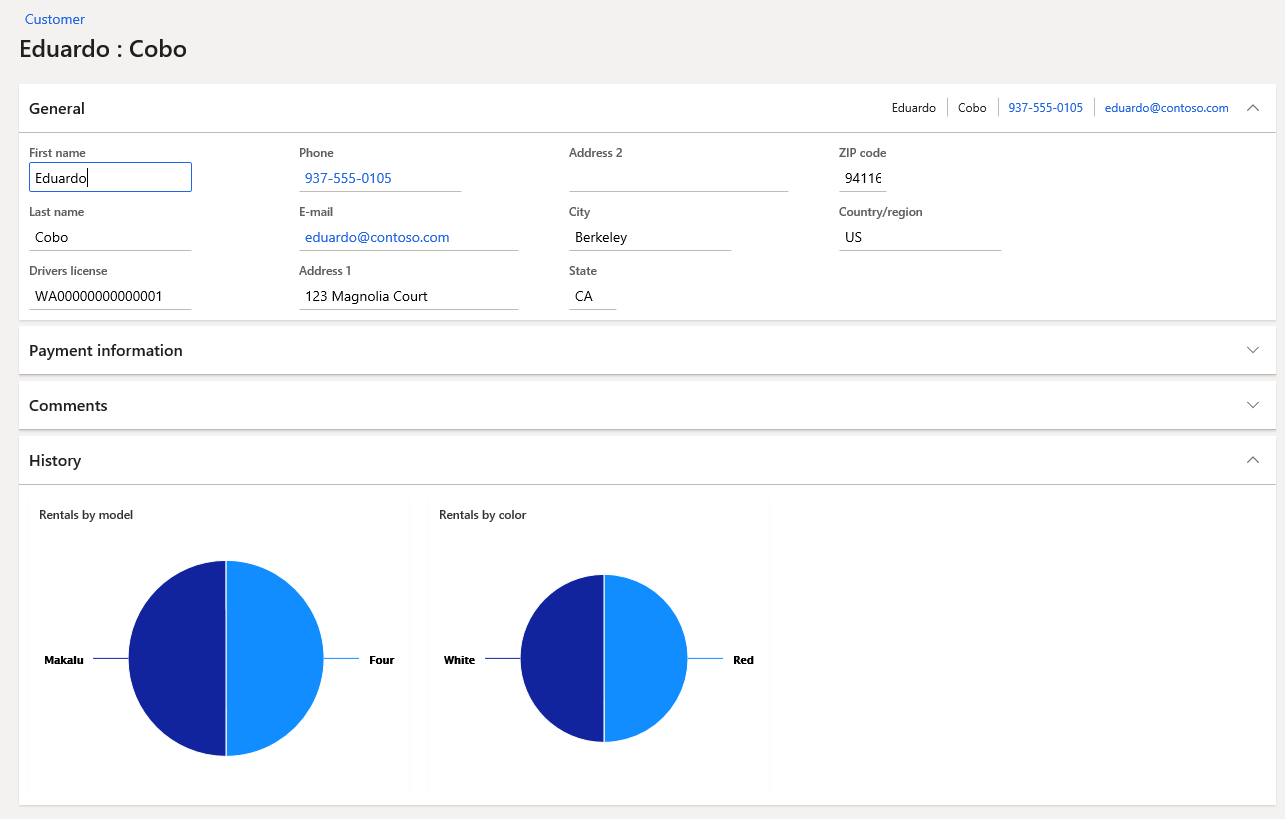Screen dimensions: 1285x819
Task: Collapse the History section
Action: point(1253,460)
